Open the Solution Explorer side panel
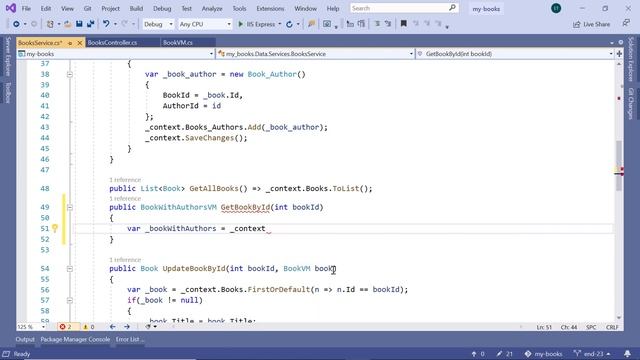The height and width of the screenshot is (360, 640). click(x=631, y=59)
